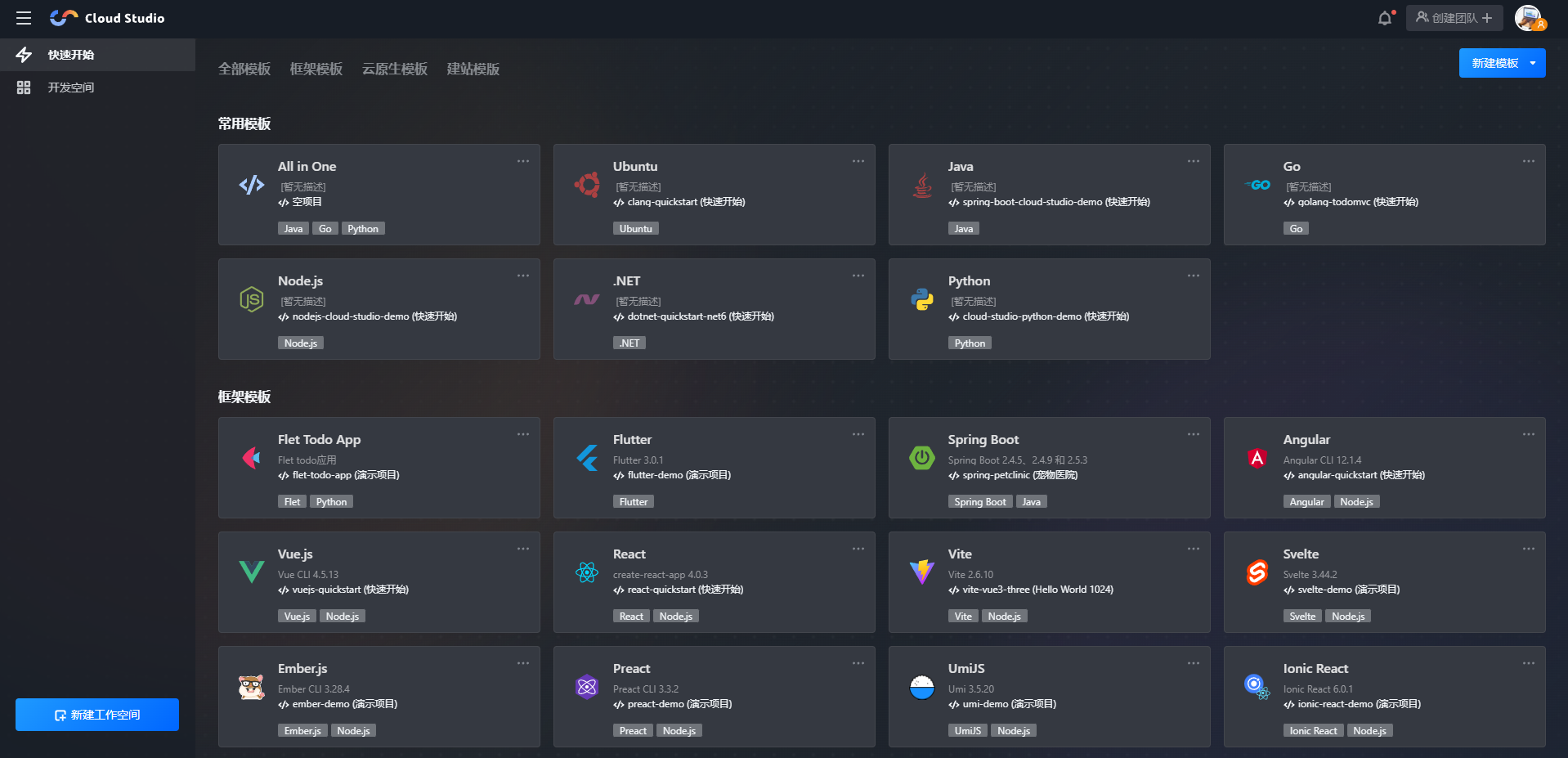Viewport: 1568px width, 758px height.
Task: Open the Angular card more-options menu
Action: point(1529,434)
